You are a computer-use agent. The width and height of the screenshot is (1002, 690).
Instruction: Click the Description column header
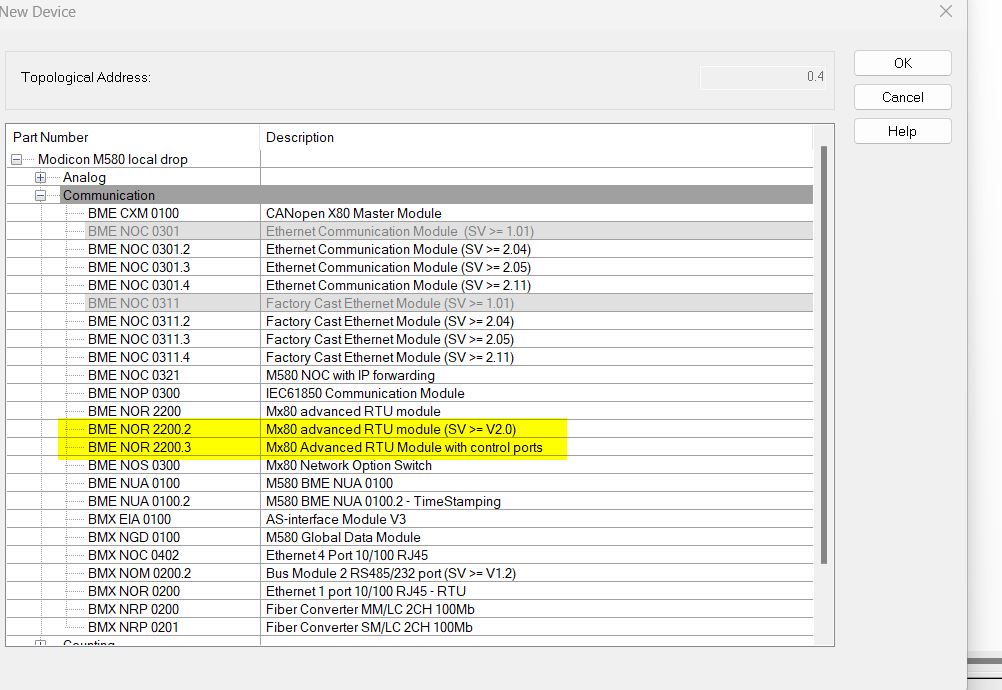pos(536,137)
